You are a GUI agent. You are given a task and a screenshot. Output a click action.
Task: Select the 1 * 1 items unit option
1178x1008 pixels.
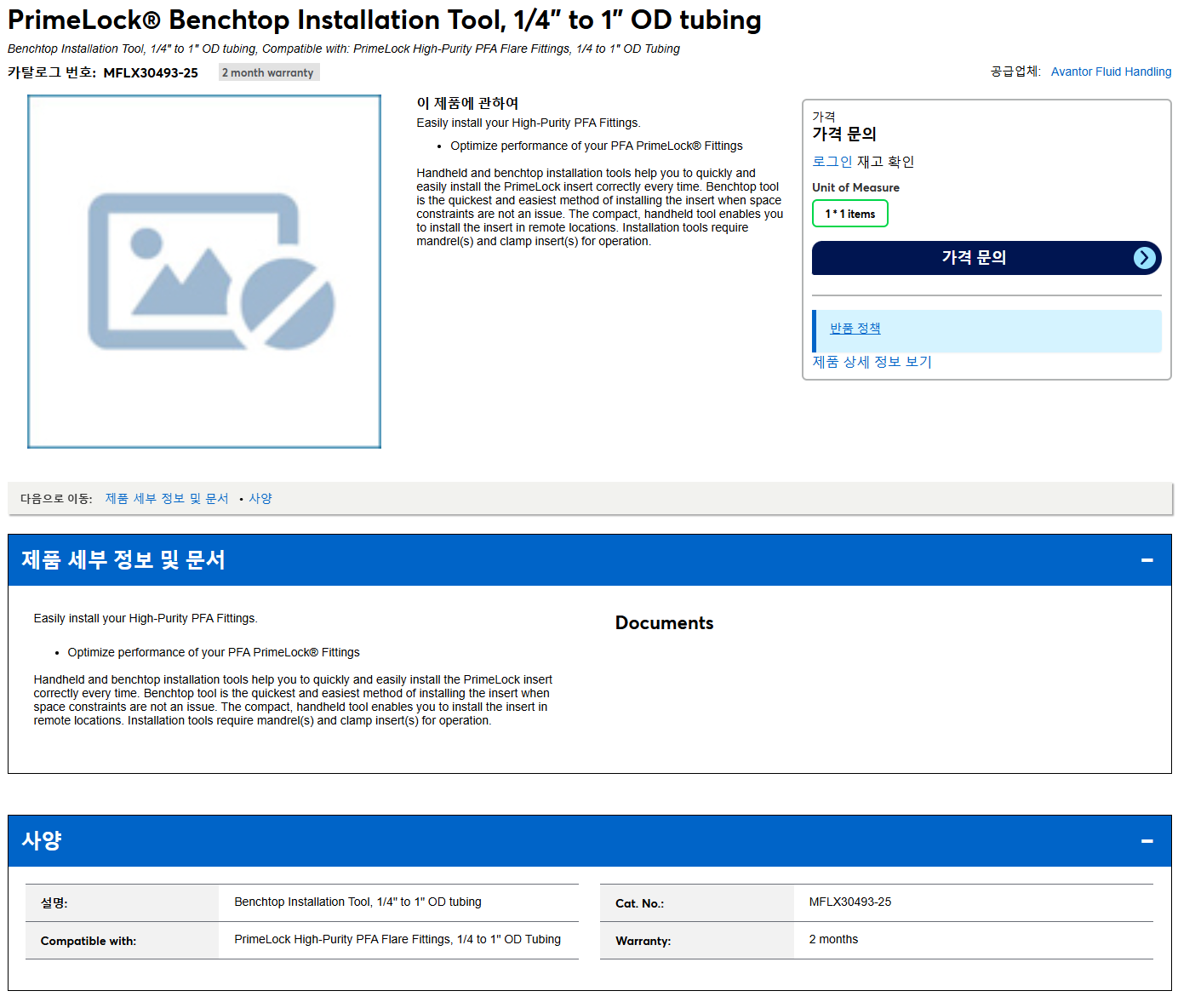coord(849,214)
